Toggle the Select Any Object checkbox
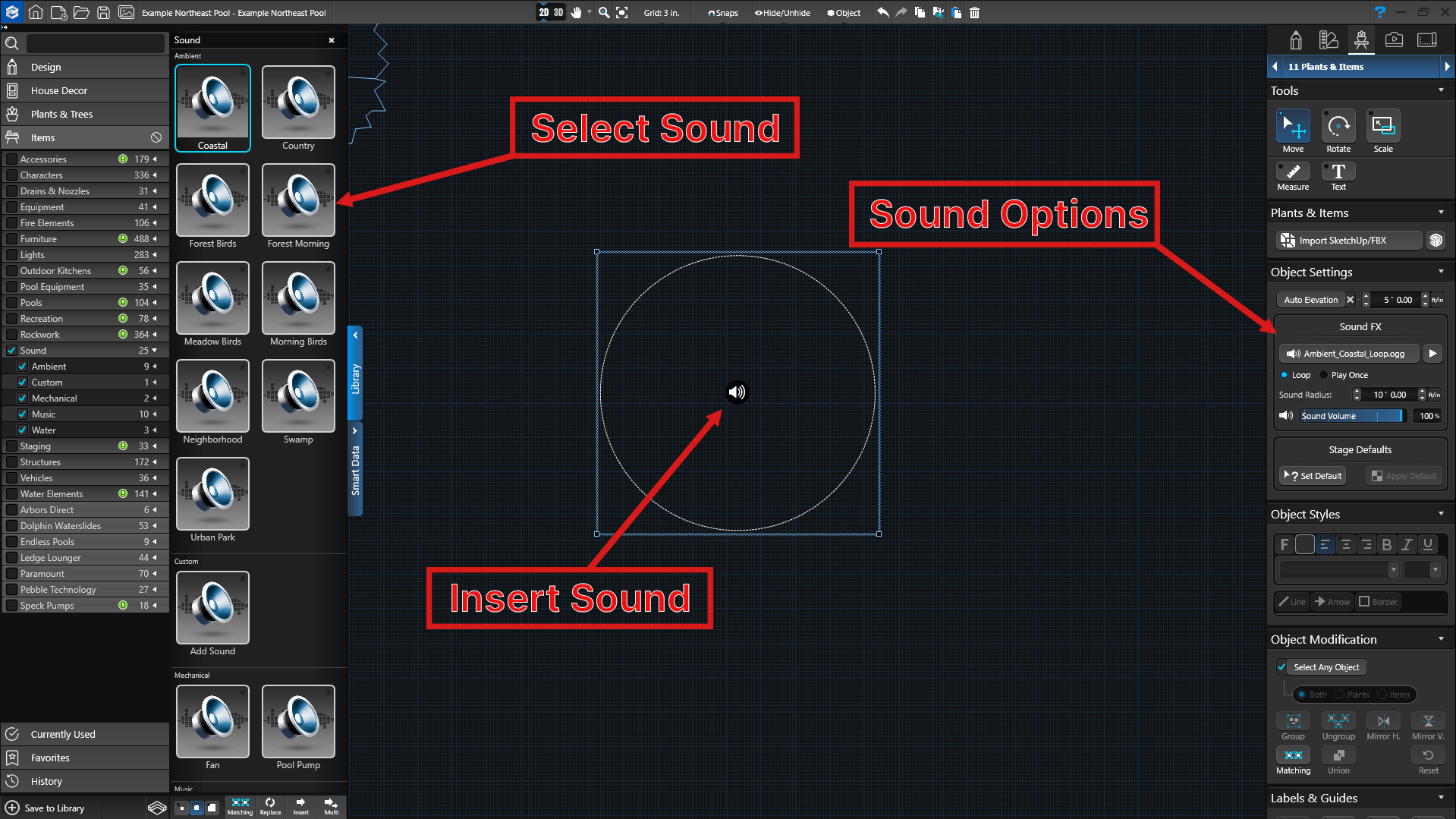Screen dimensions: 1456x819 click(x=1282, y=667)
